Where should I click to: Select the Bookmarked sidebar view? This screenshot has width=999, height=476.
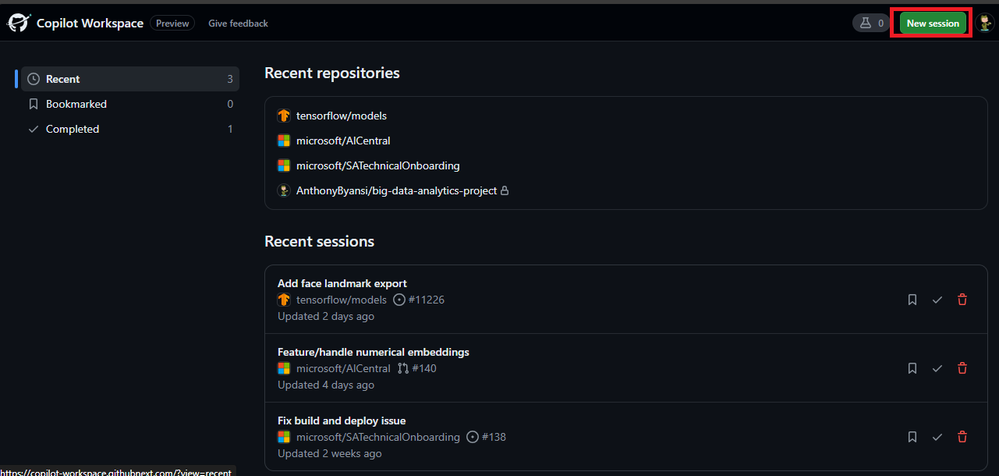130,104
